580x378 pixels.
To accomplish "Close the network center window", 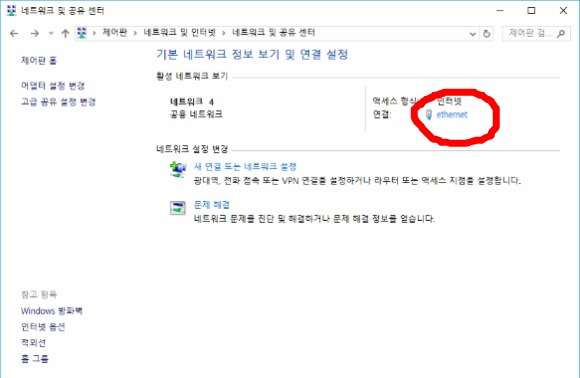I will click(563, 10).
